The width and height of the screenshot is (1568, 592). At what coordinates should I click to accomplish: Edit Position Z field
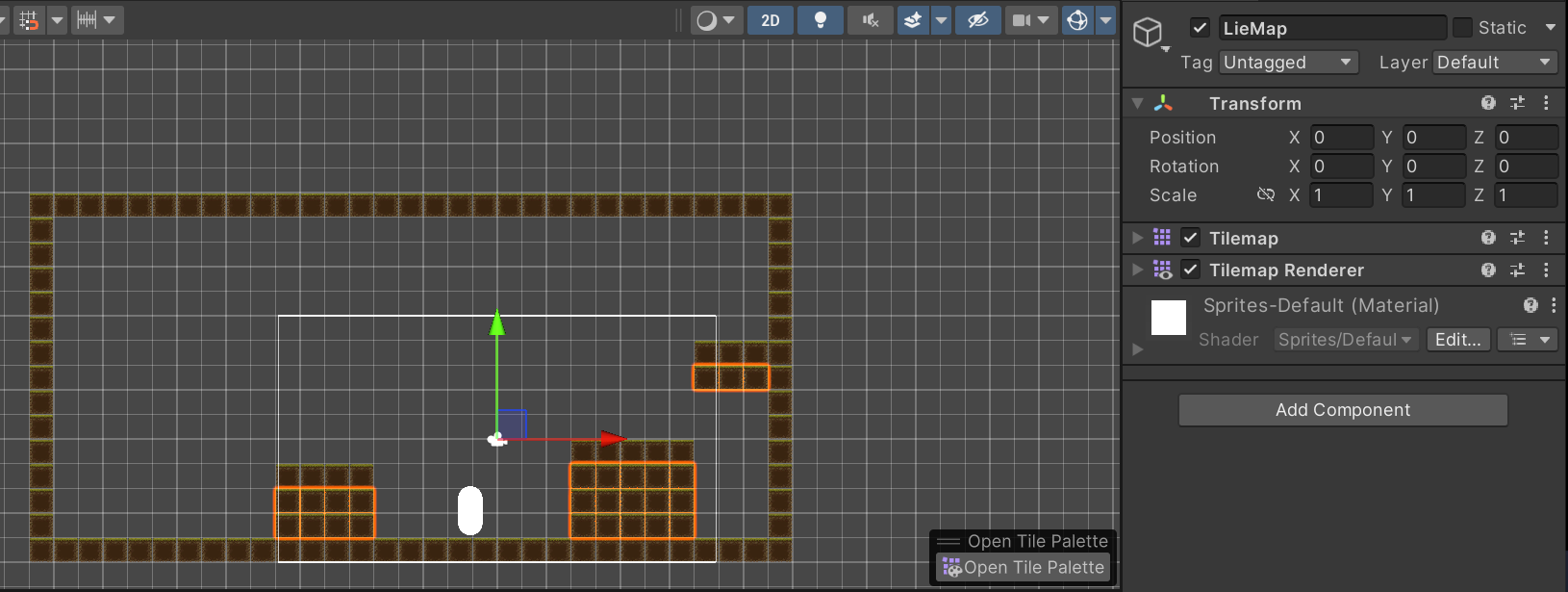(x=1527, y=138)
